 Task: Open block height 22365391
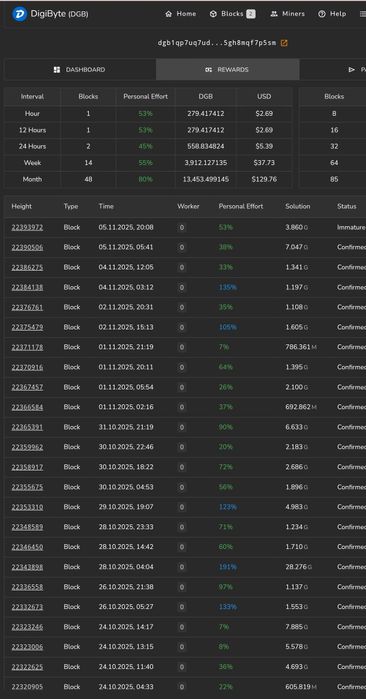pos(27,427)
